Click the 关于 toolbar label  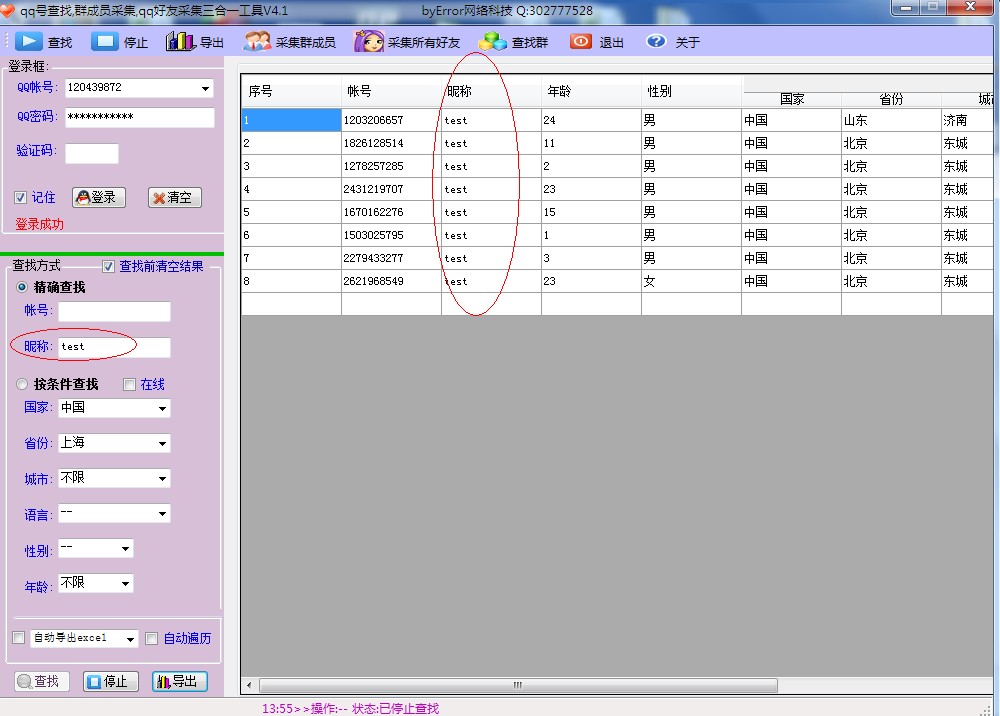tap(687, 43)
